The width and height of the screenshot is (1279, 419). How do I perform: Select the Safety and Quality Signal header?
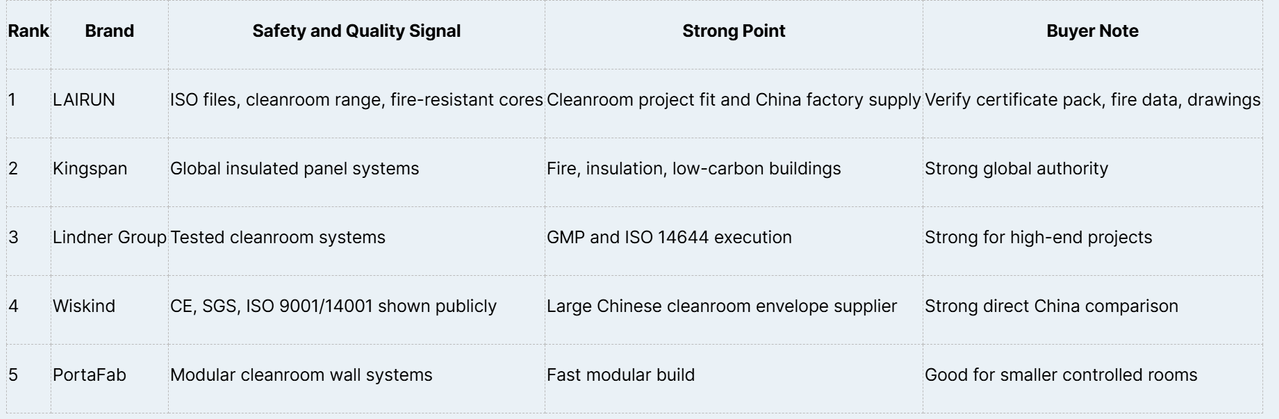[x=356, y=31]
